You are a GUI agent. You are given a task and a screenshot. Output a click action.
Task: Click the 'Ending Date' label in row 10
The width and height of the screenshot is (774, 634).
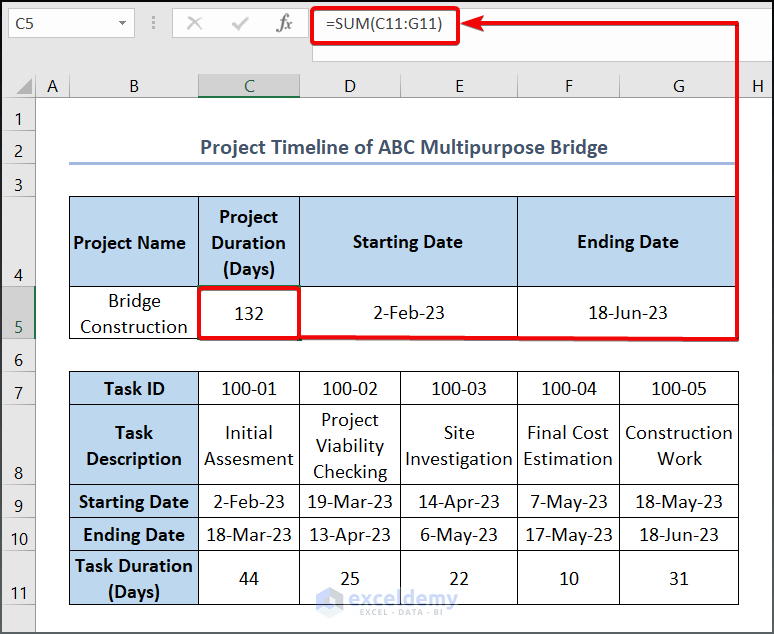click(x=134, y=534)
